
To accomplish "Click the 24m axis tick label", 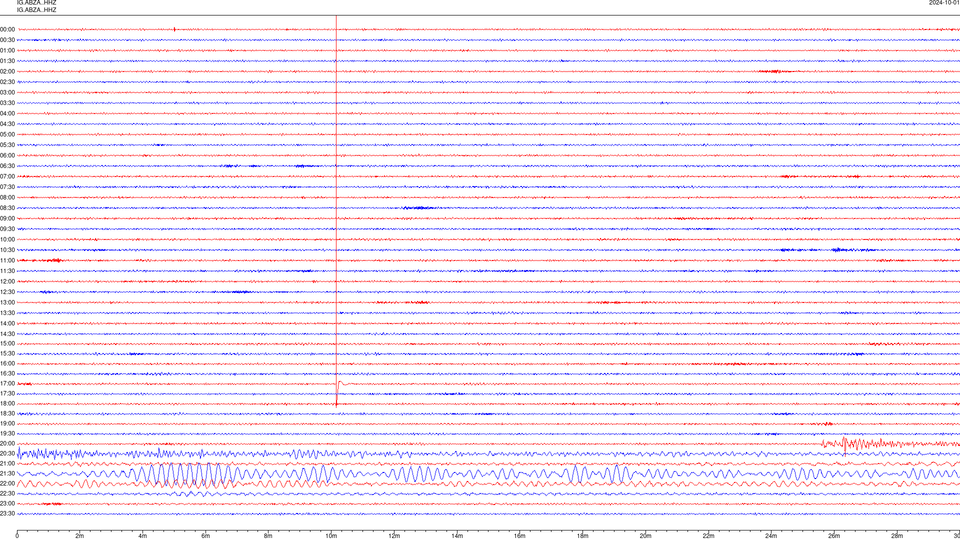I will tap(771, 536).
